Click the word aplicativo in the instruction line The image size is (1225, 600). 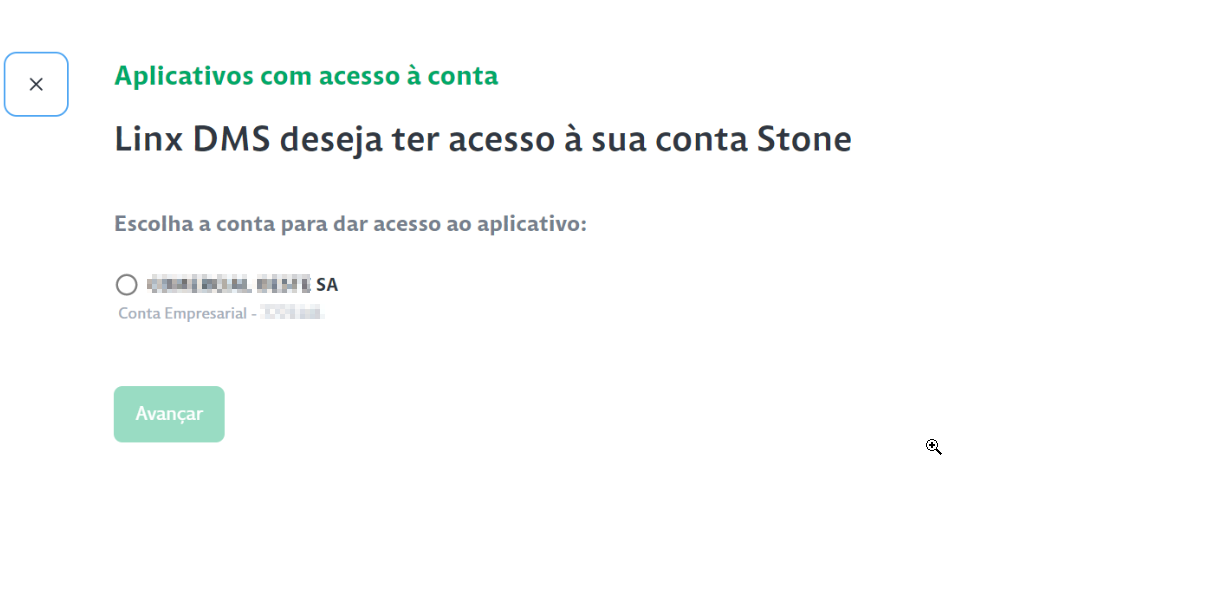click(x=530, y=224)
